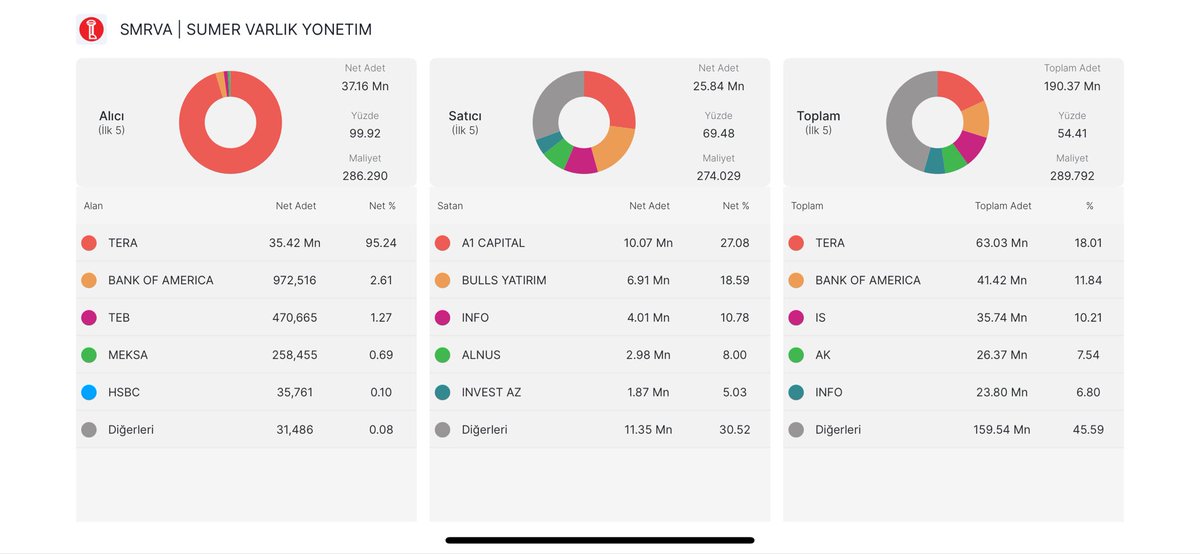
Task: Click Alıcı Net Adet 37.16 Mn
Action: click(x=365, y=86)
